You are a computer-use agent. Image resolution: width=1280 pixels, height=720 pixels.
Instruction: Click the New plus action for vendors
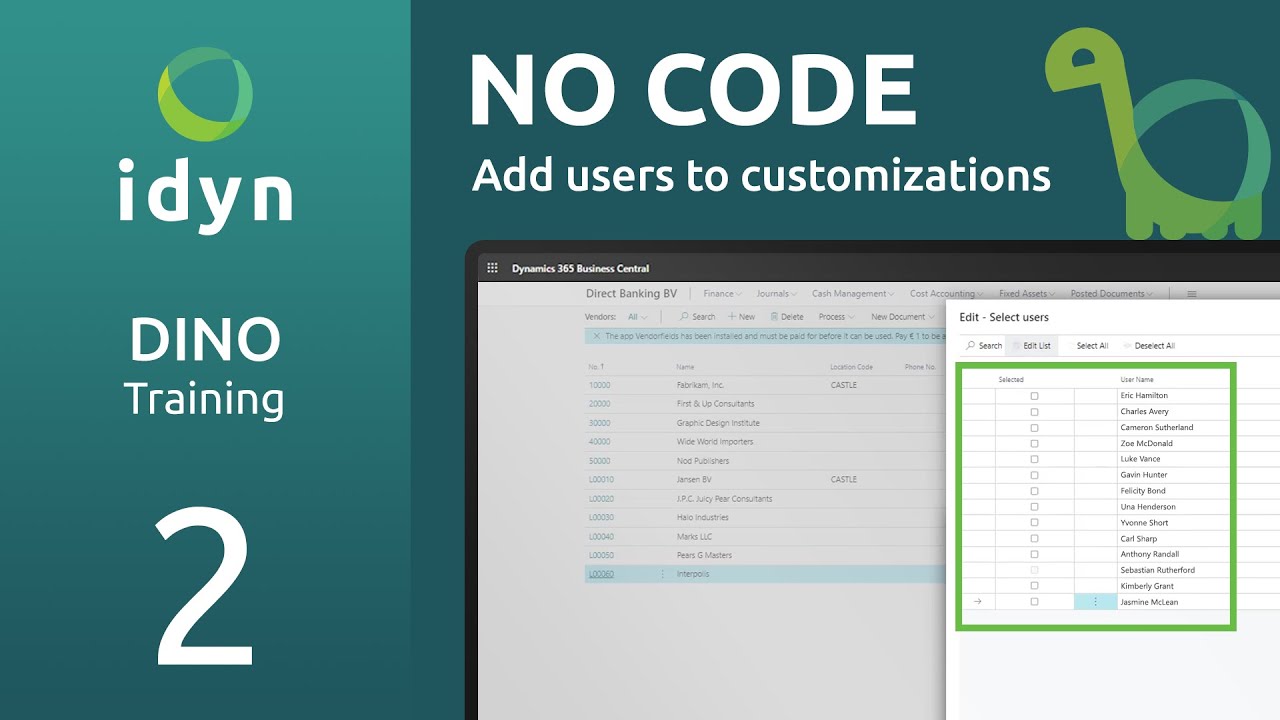[x=741, y=317]
